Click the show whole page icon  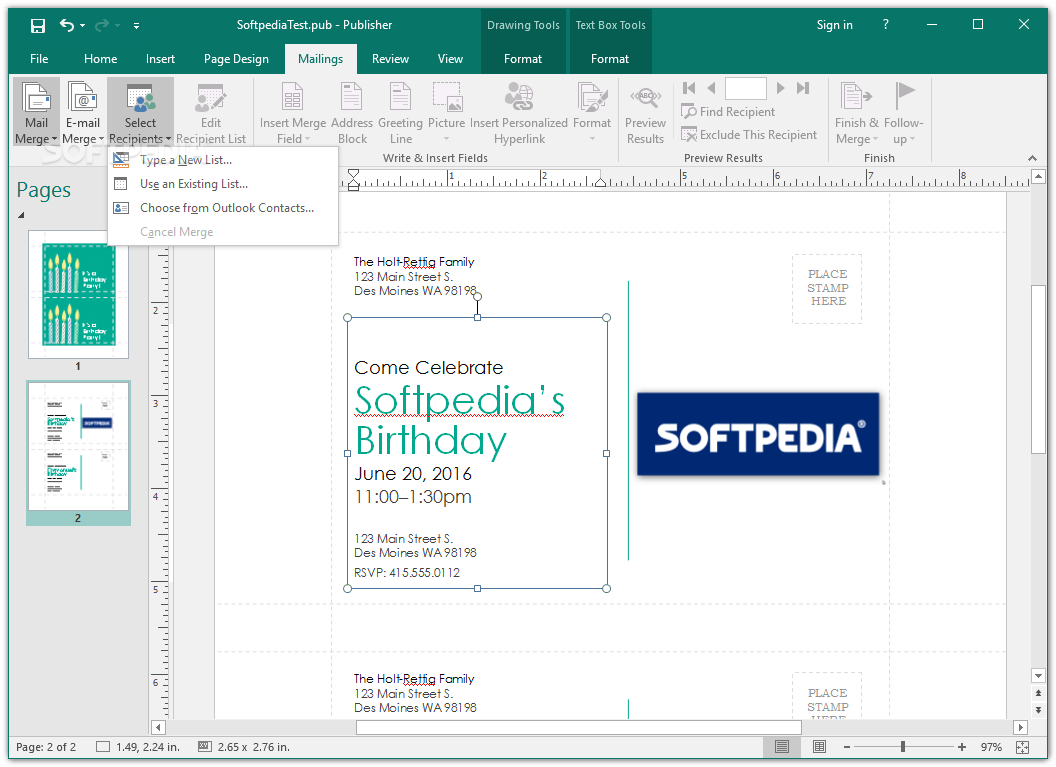(1022, 747)
